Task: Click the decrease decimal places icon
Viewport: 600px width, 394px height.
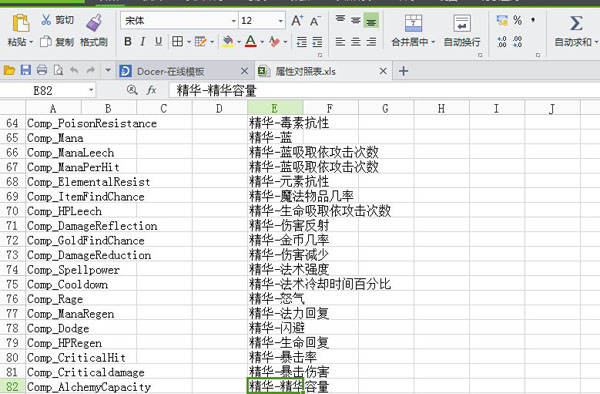Action: coord(518,41)
